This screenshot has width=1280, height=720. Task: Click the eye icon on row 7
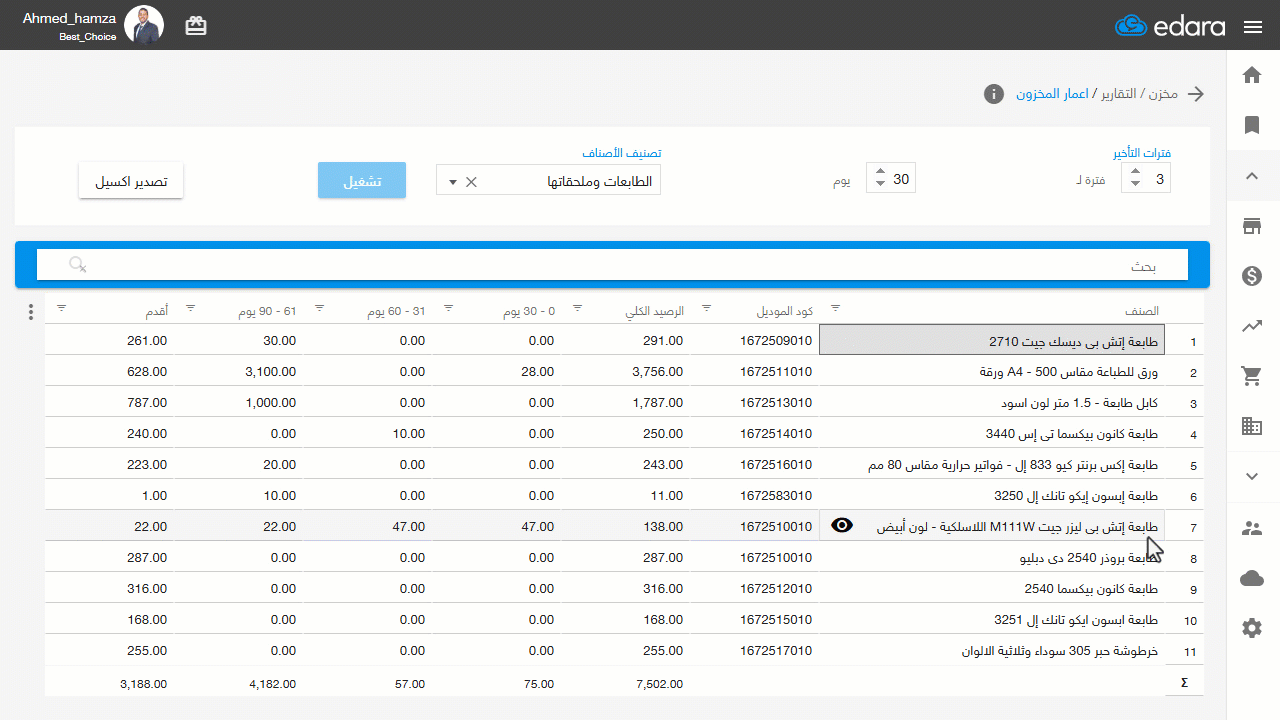pyautogui.click(x=842, y=525)
